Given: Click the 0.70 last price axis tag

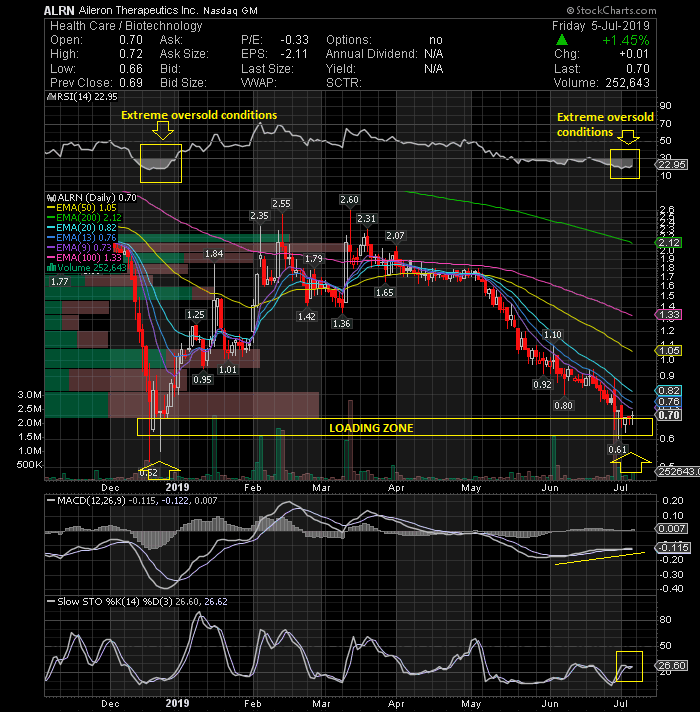Looking at the screenshot, I should coord(669,415).
